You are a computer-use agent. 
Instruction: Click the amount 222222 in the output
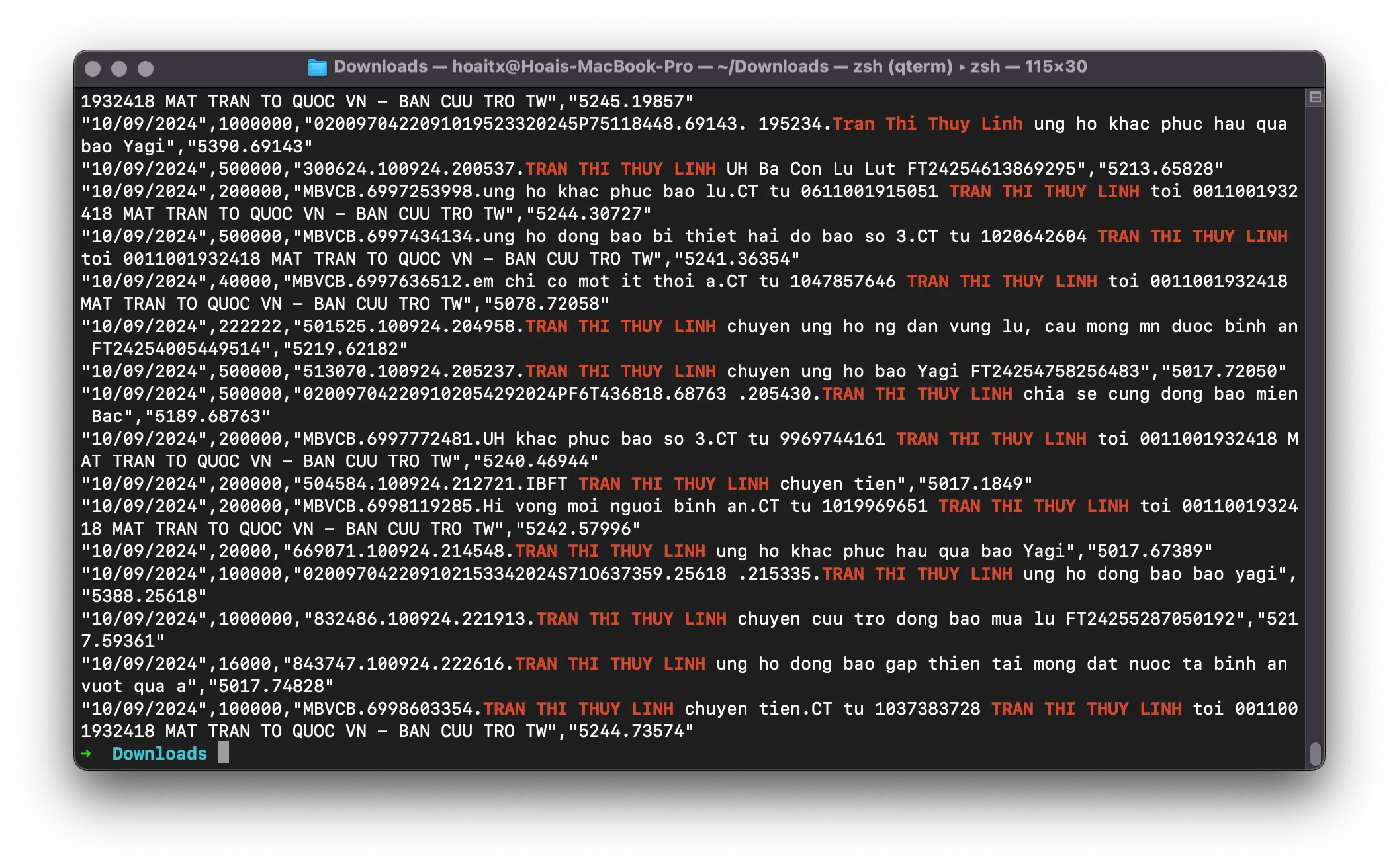(x=250, y=326)
